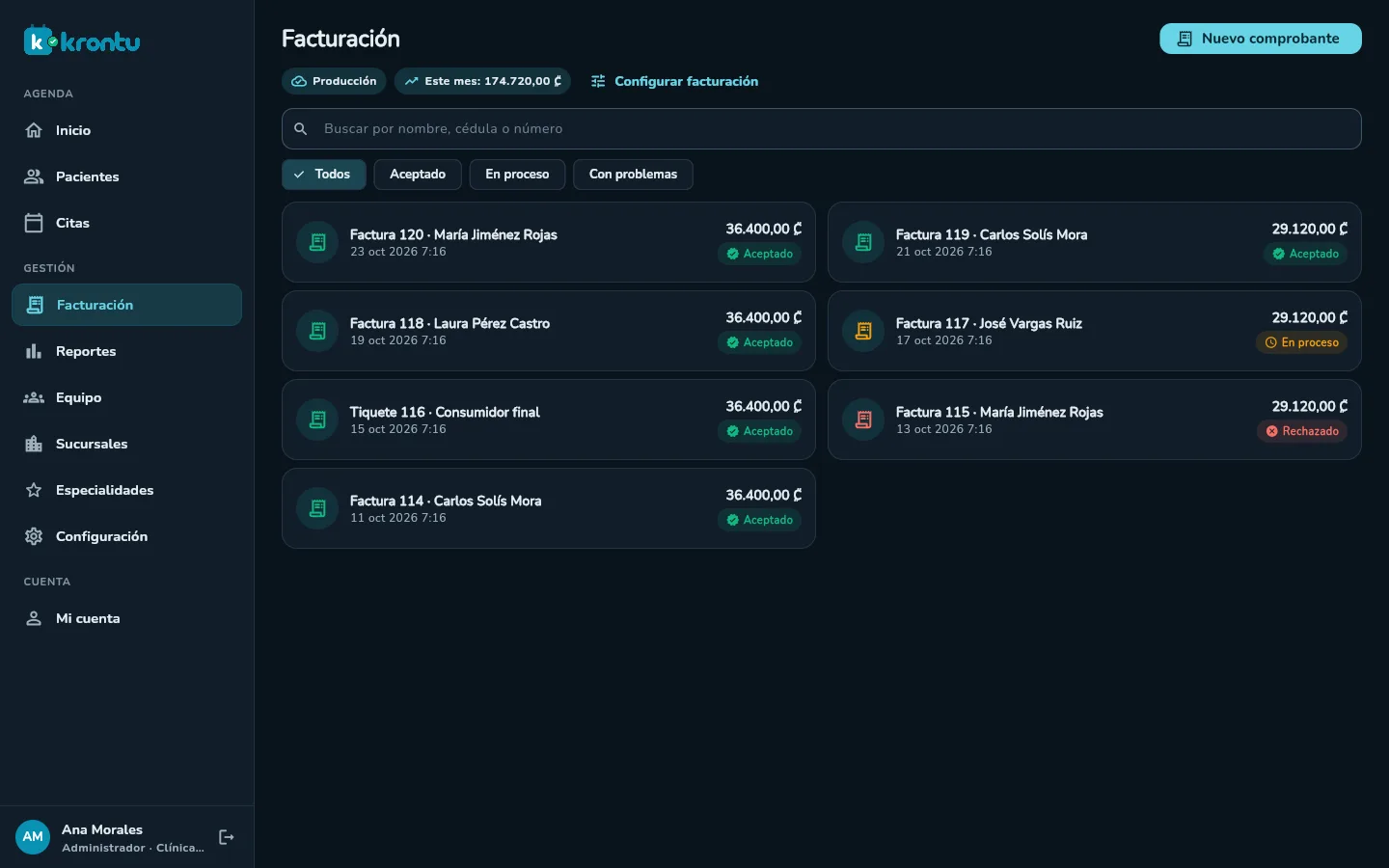The height and width of the screenshot is (868, 1389).
Task: Open Inicio via the home icon
Action: tap(34, 130)
